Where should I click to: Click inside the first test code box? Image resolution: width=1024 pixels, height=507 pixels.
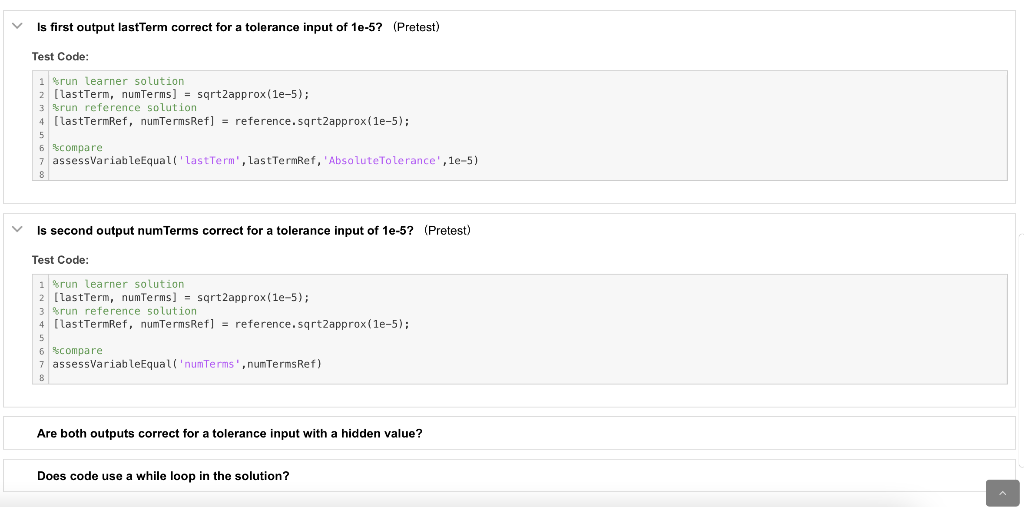click(x=520, y=125)
